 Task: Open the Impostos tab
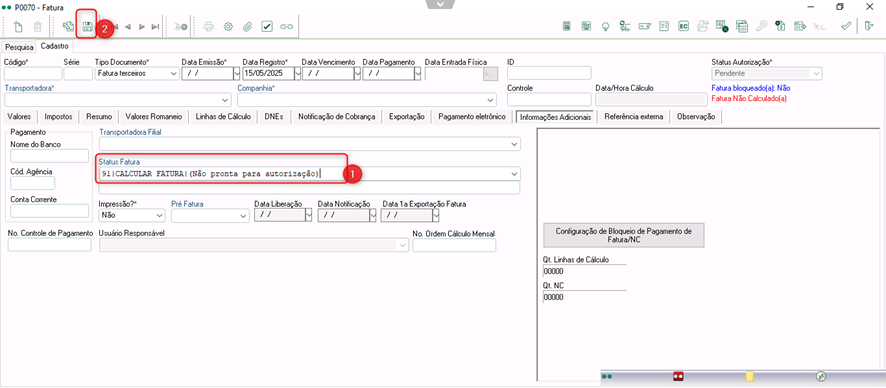tap(58, 117)
